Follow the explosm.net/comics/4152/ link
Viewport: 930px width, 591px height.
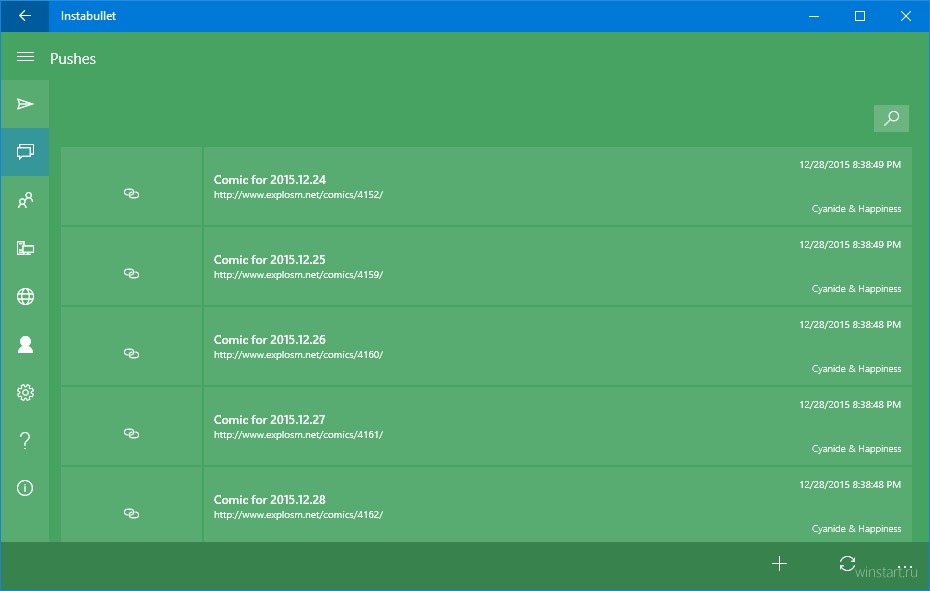(298, 195)
